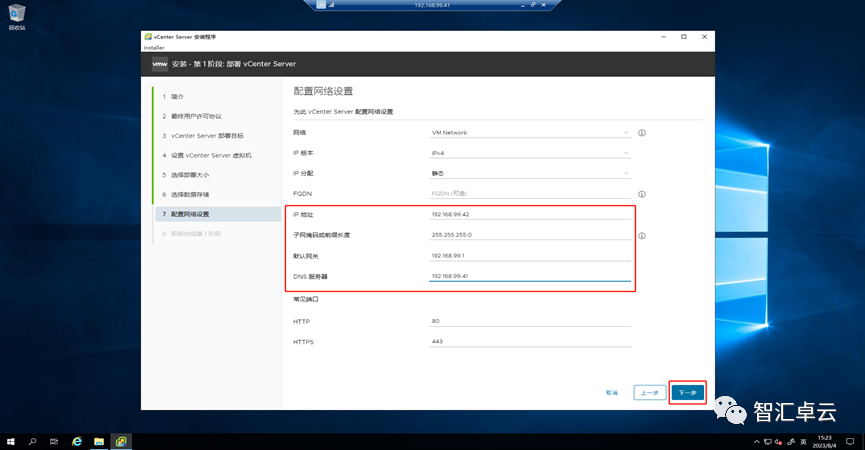Click the subnet mask field 255.255.255.0
This screenshot has height=450, width=865.
[x=530, y=234]
